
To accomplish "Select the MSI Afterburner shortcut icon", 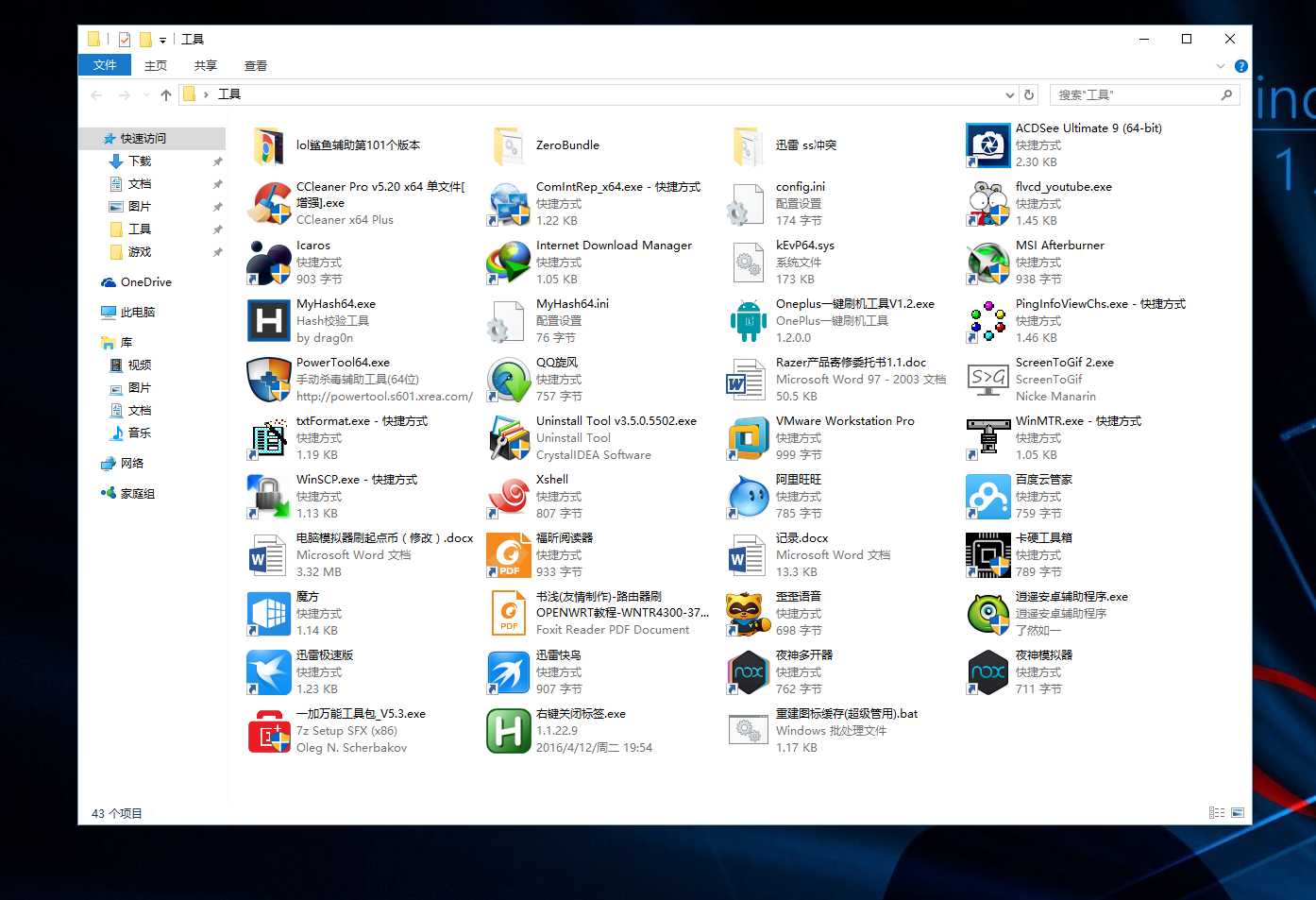I will pyautogui.click(x=988, y=263).
